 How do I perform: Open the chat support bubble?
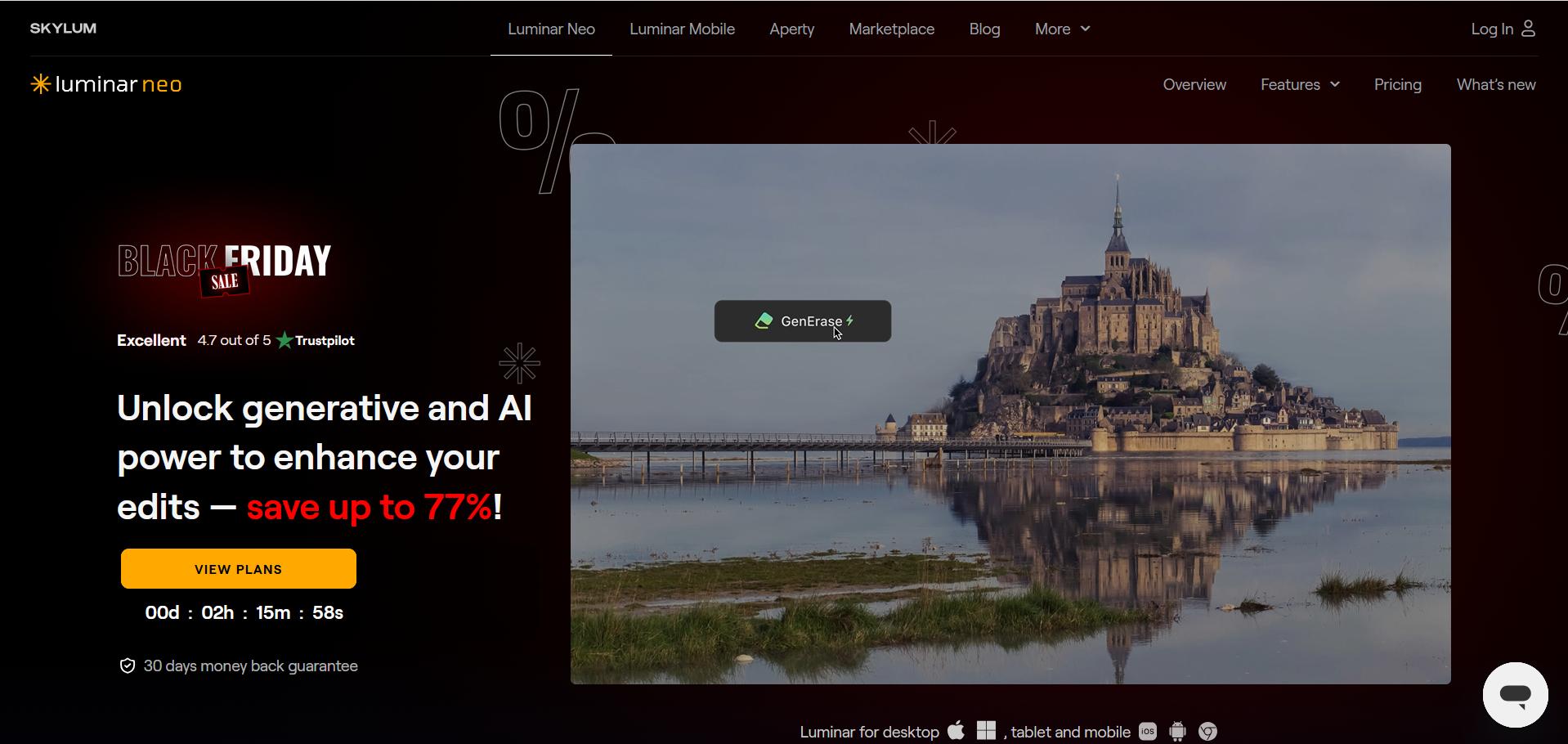1514,694
